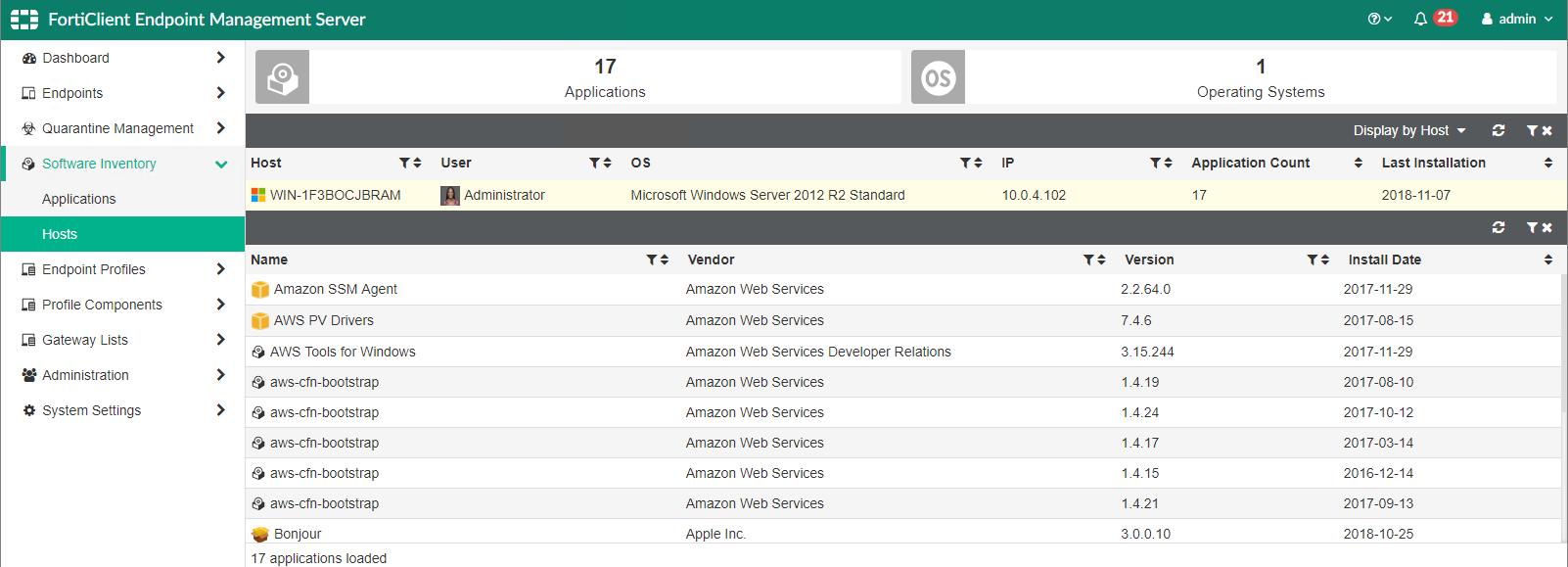
Task: Click the Amazon SSM Agent entry
Action: coord(335,289)
